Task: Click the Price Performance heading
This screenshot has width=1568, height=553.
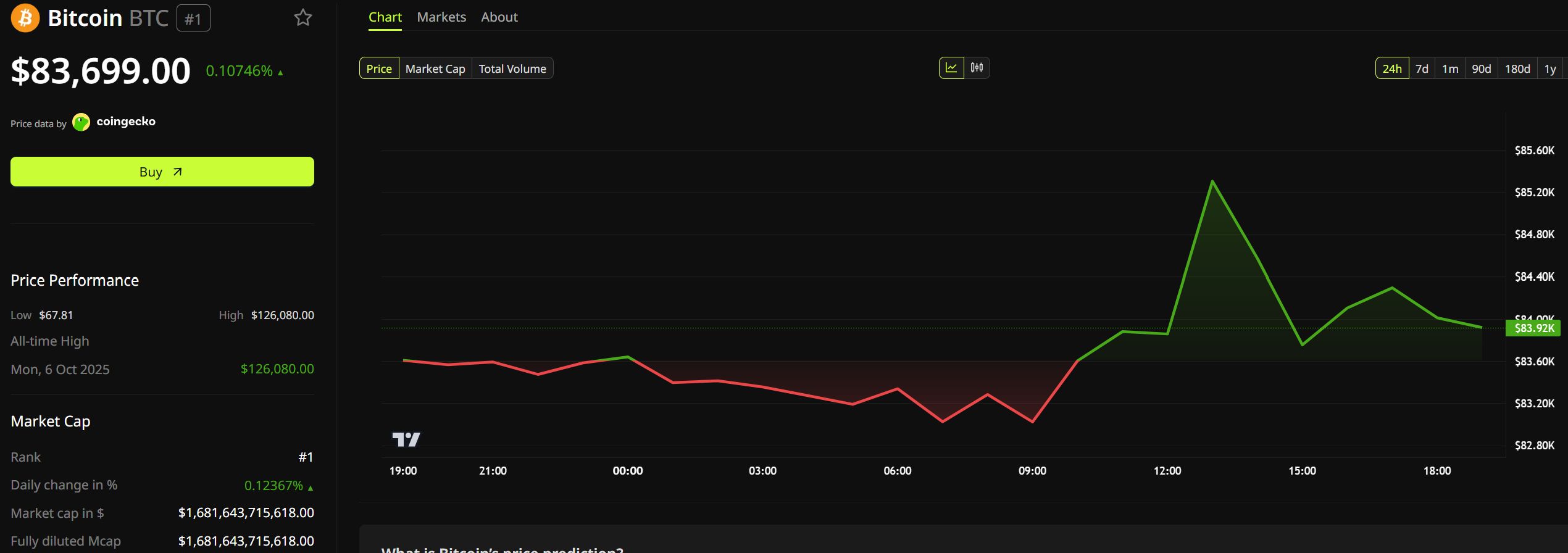Action: pyautogui.click(x=75, y=280)
